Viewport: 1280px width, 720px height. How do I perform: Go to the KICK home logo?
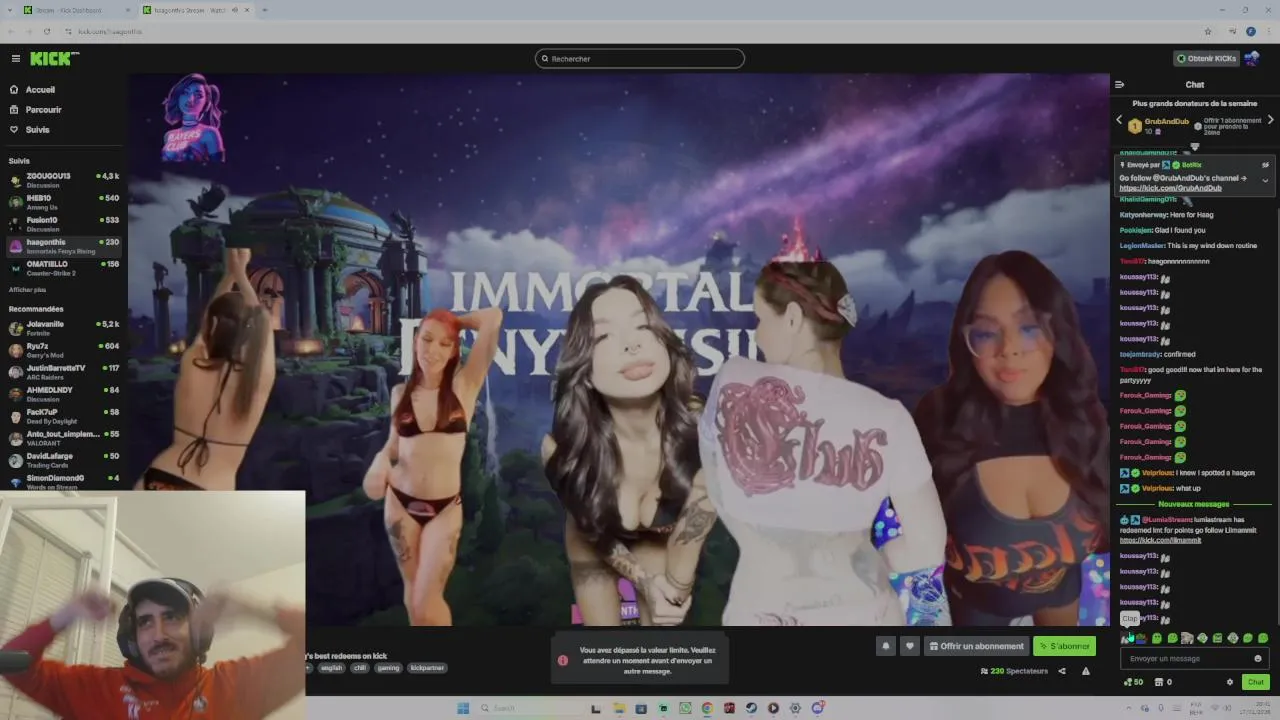click(x=54, y=59)
